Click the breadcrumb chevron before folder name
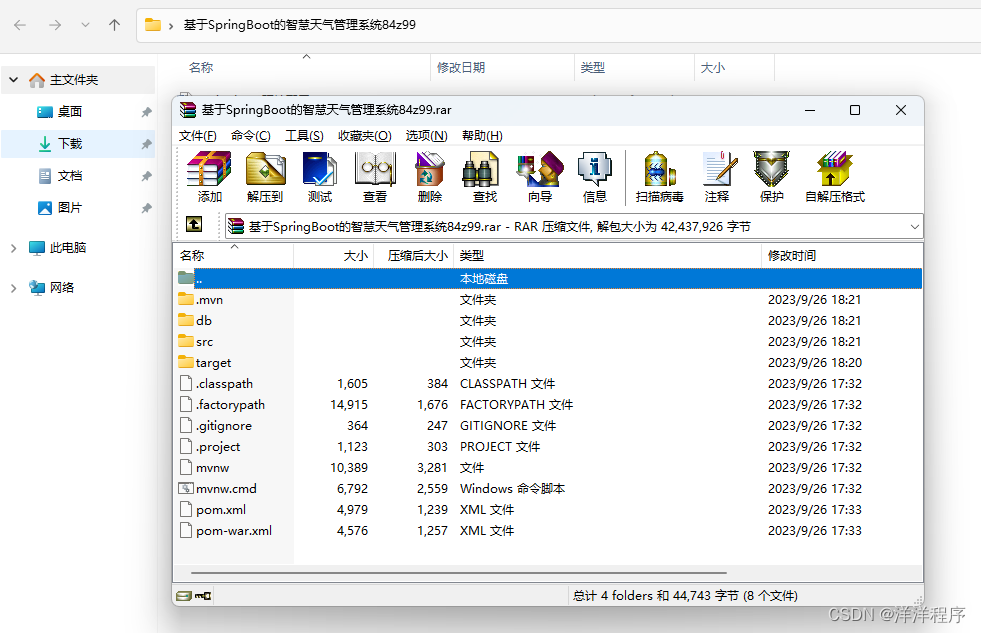981x633 pixels. coord(171,26)
